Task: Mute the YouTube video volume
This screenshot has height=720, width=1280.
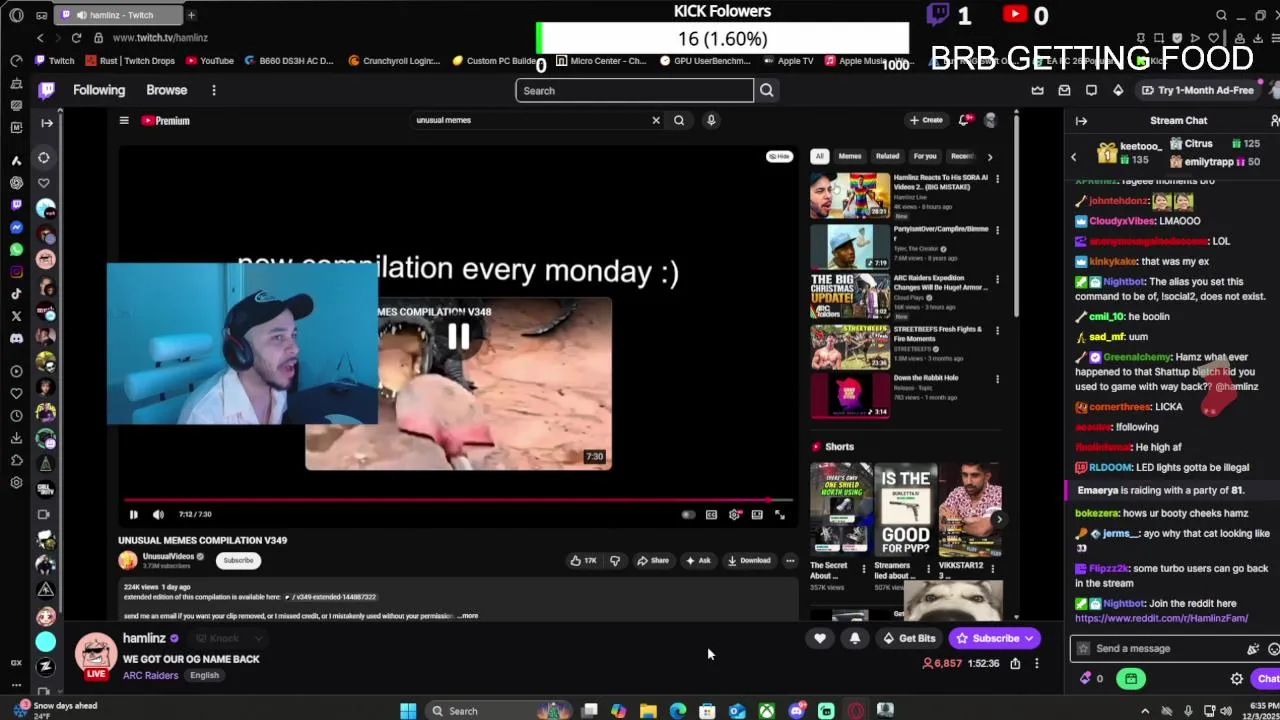Action: pyautogui.click(x=158, y=514)
